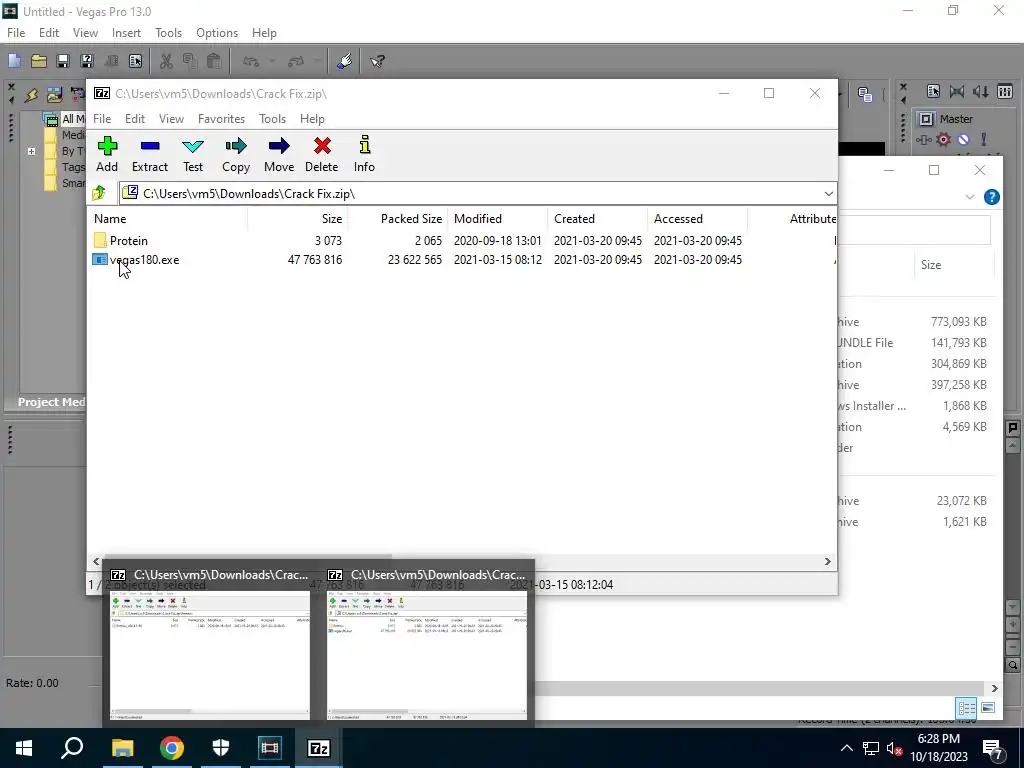
Task: Expand By Type node in Project Media tree
Action: (31, 151)
